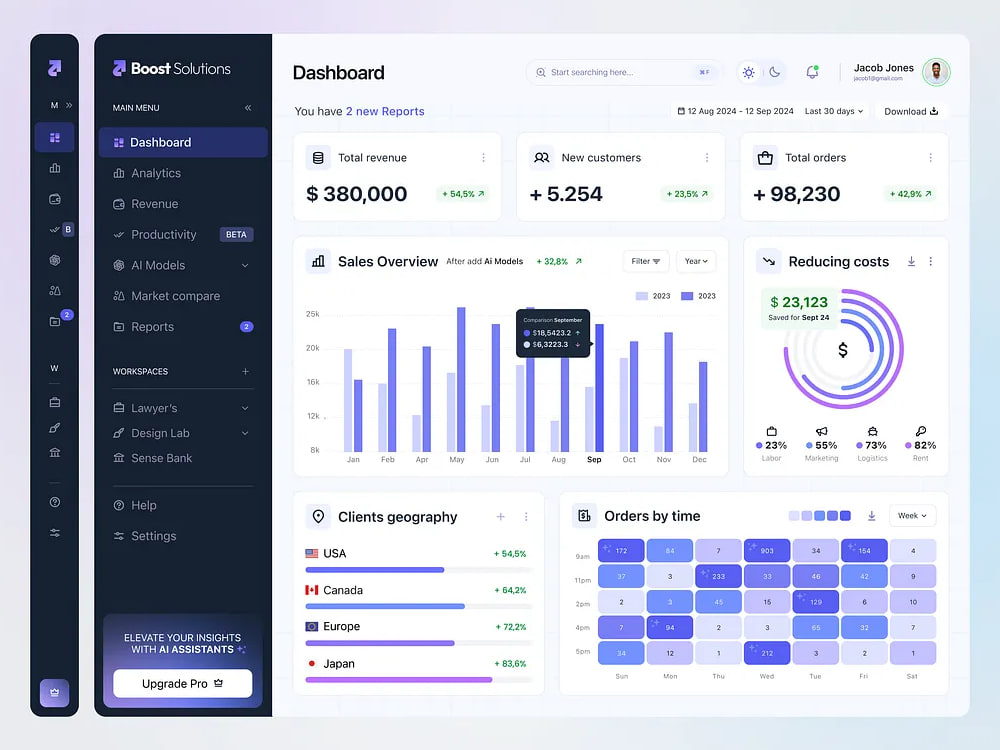Add a region in Clients geography
The image size is (1000, 750).
coord(501,517)
